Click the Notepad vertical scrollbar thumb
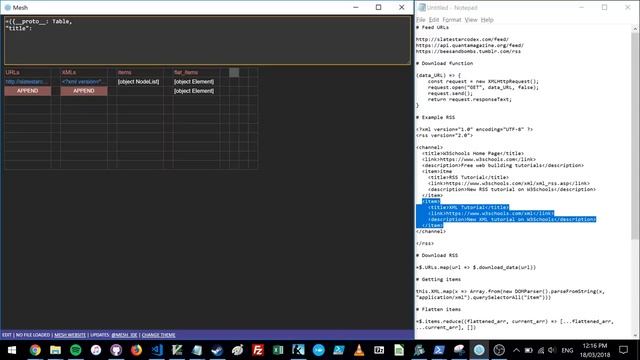 tap(635, 135)
